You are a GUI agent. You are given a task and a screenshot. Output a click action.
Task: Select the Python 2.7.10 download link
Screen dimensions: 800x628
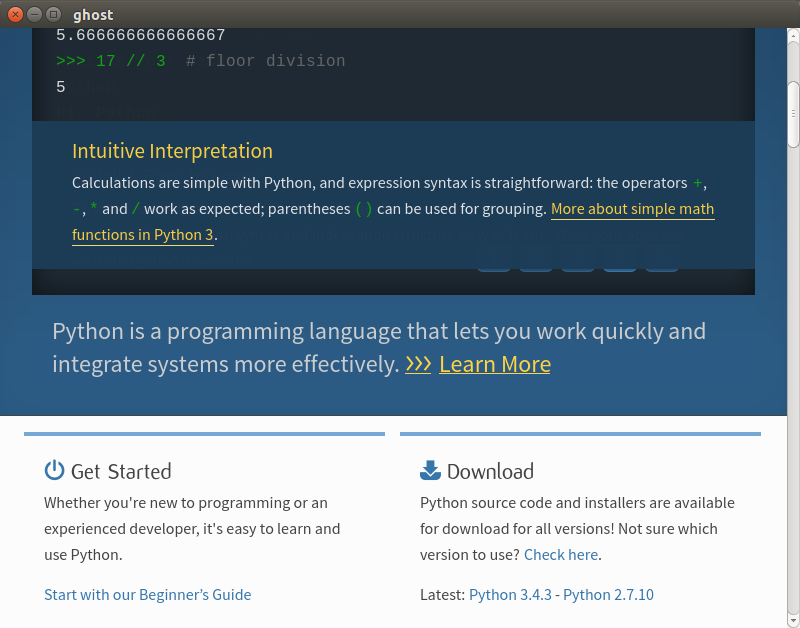pyautogui.click(x=608, y=594)
